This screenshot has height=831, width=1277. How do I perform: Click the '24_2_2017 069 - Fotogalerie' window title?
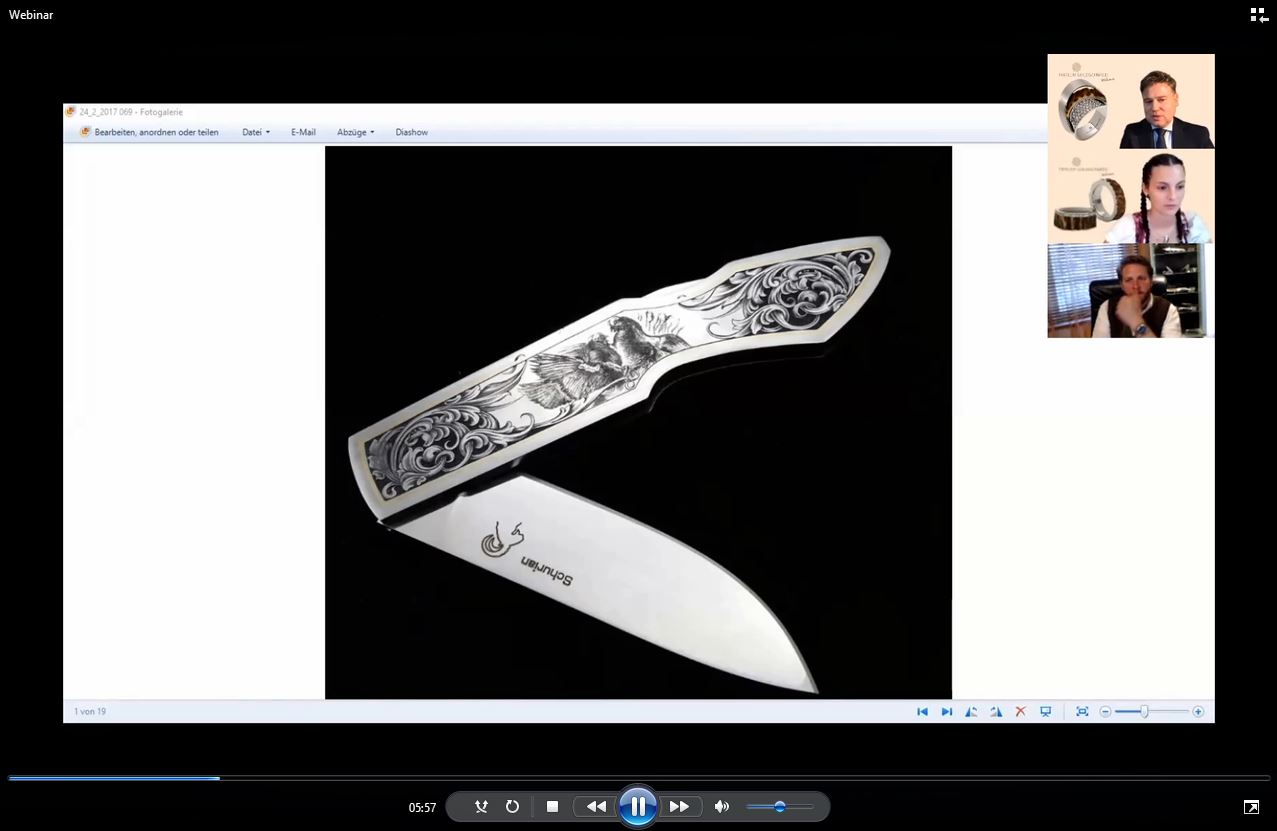(x=131, y=112)
